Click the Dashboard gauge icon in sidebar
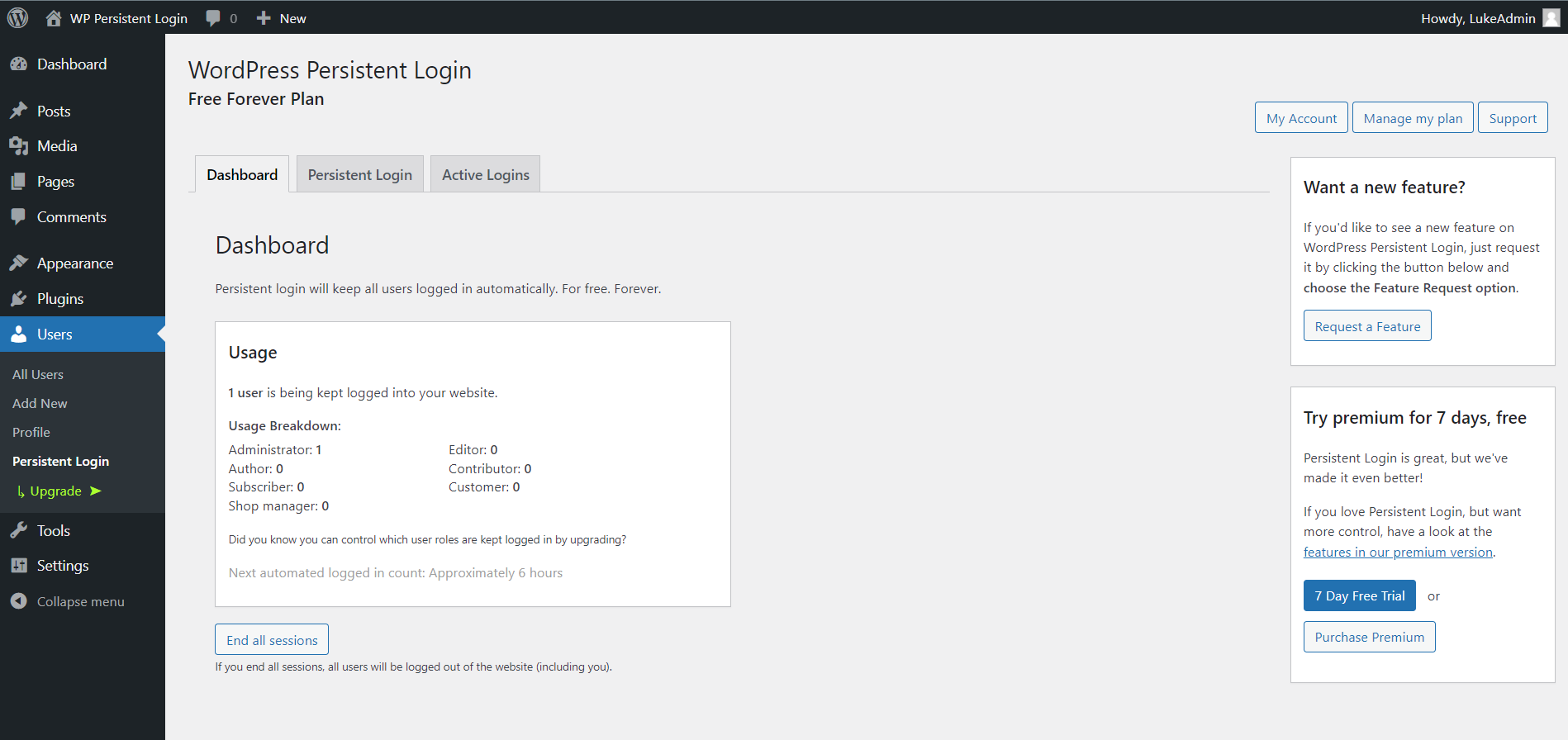Screen dimensions: 1568x740 coord(18,64)
